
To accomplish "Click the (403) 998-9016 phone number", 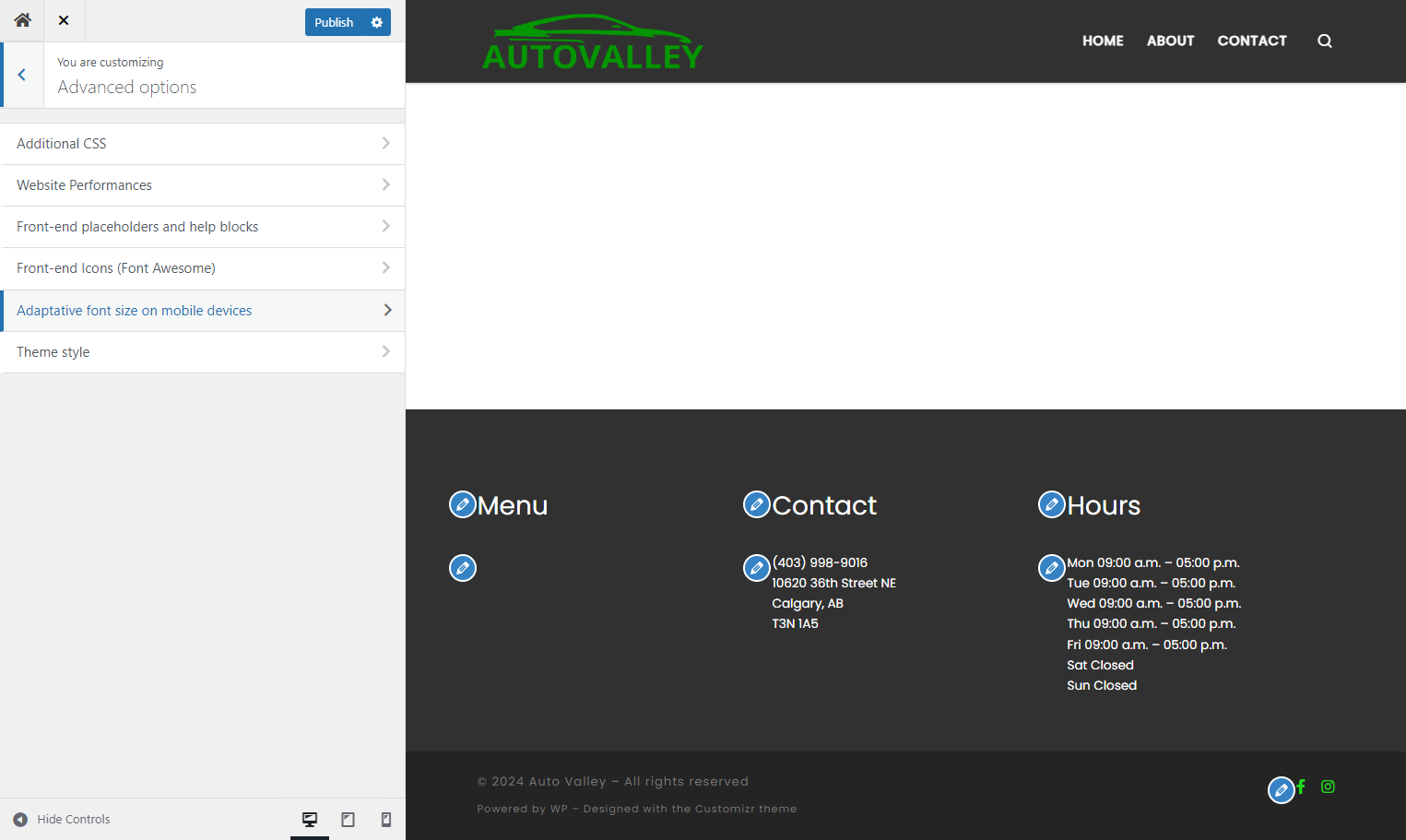I will click(x=820, y=562).
